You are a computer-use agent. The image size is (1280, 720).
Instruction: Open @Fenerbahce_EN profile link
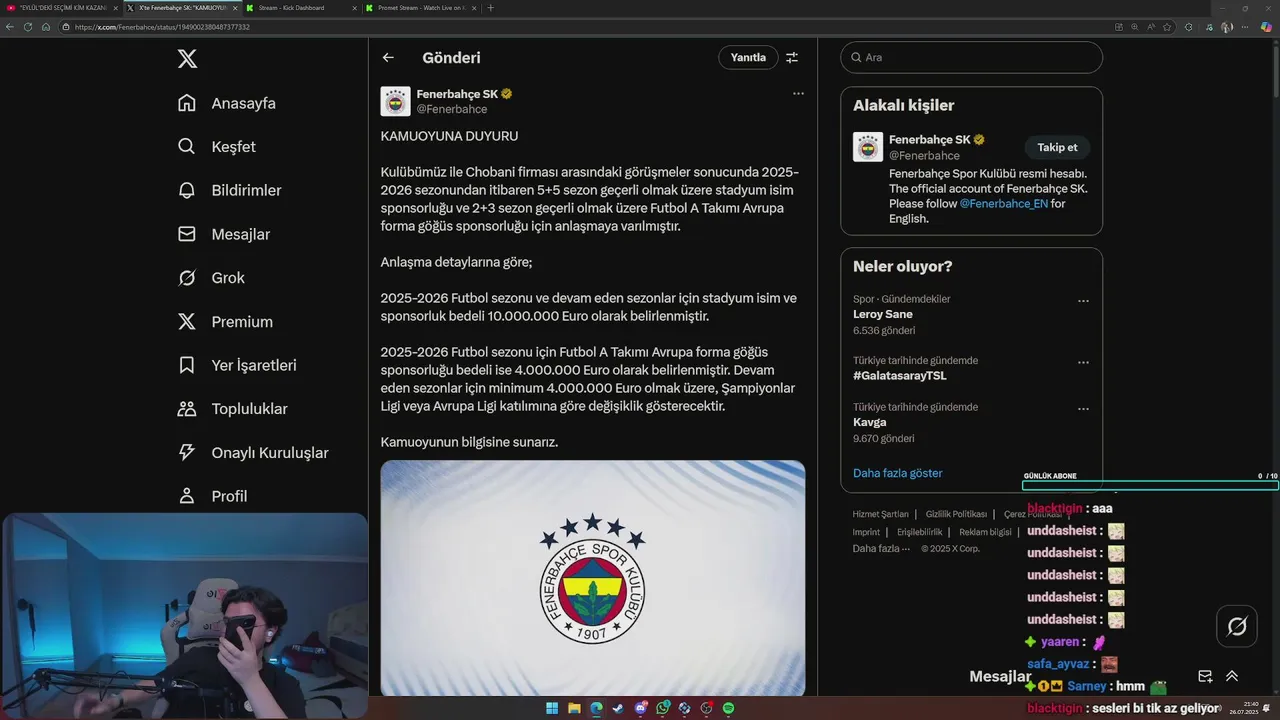click(x=1004, y=204)
